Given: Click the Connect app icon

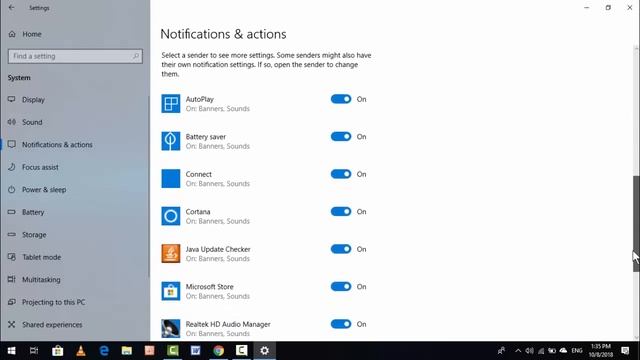Looking at the screenshot, I should tap(171, 179).
